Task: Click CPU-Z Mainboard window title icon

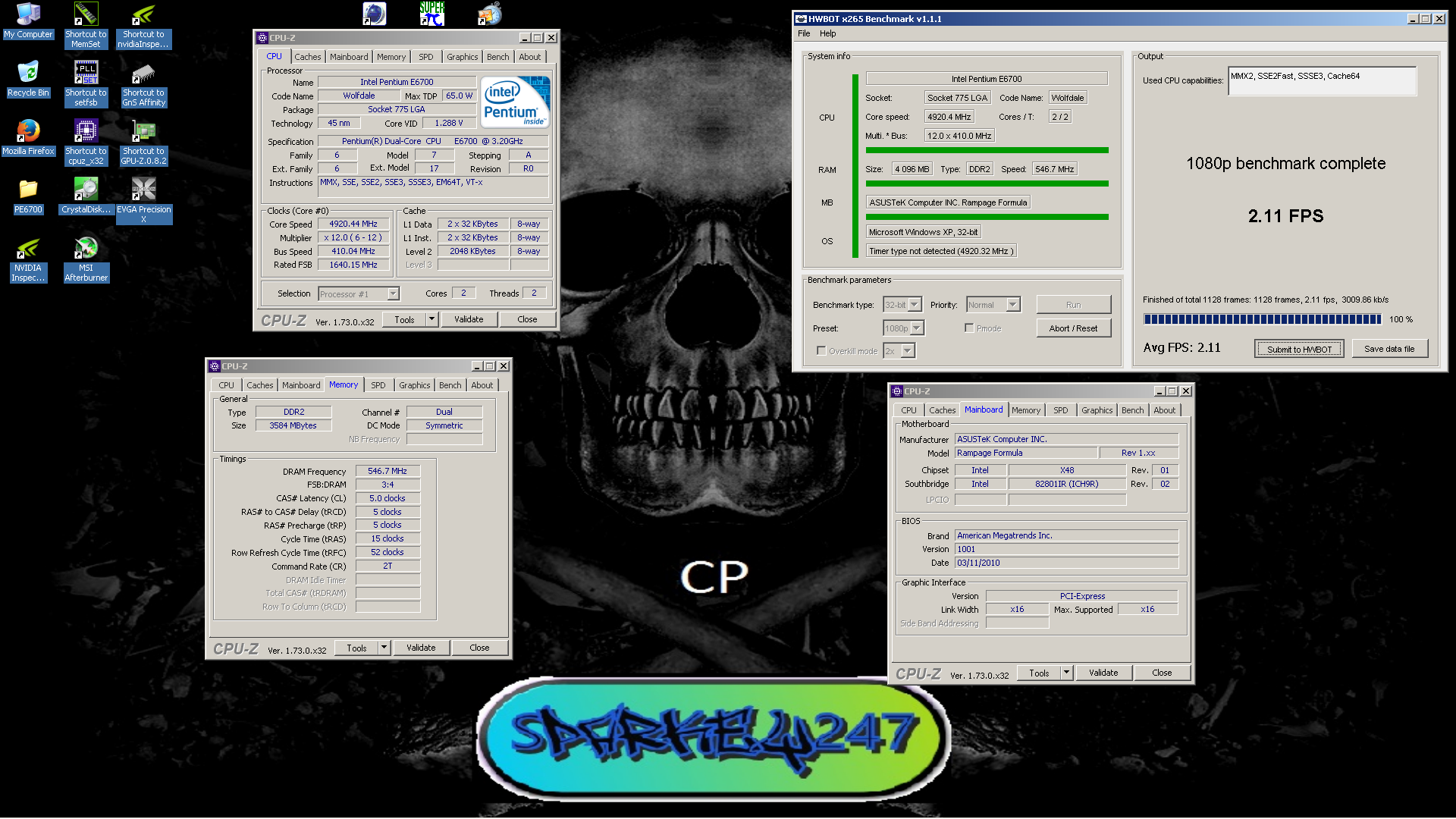Action: coord(897,391)
